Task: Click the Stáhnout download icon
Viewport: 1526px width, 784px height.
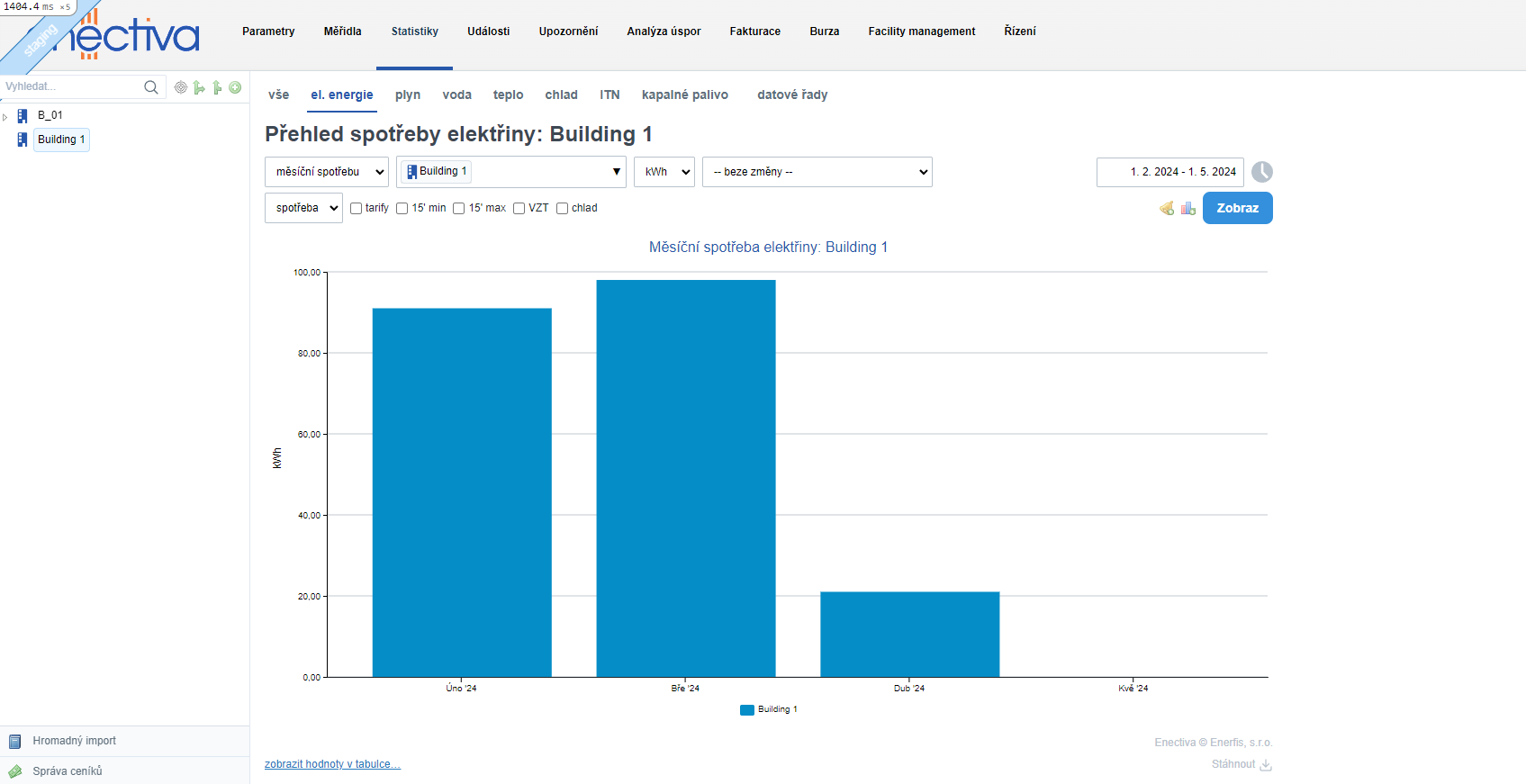Action: click(1265, 765)
